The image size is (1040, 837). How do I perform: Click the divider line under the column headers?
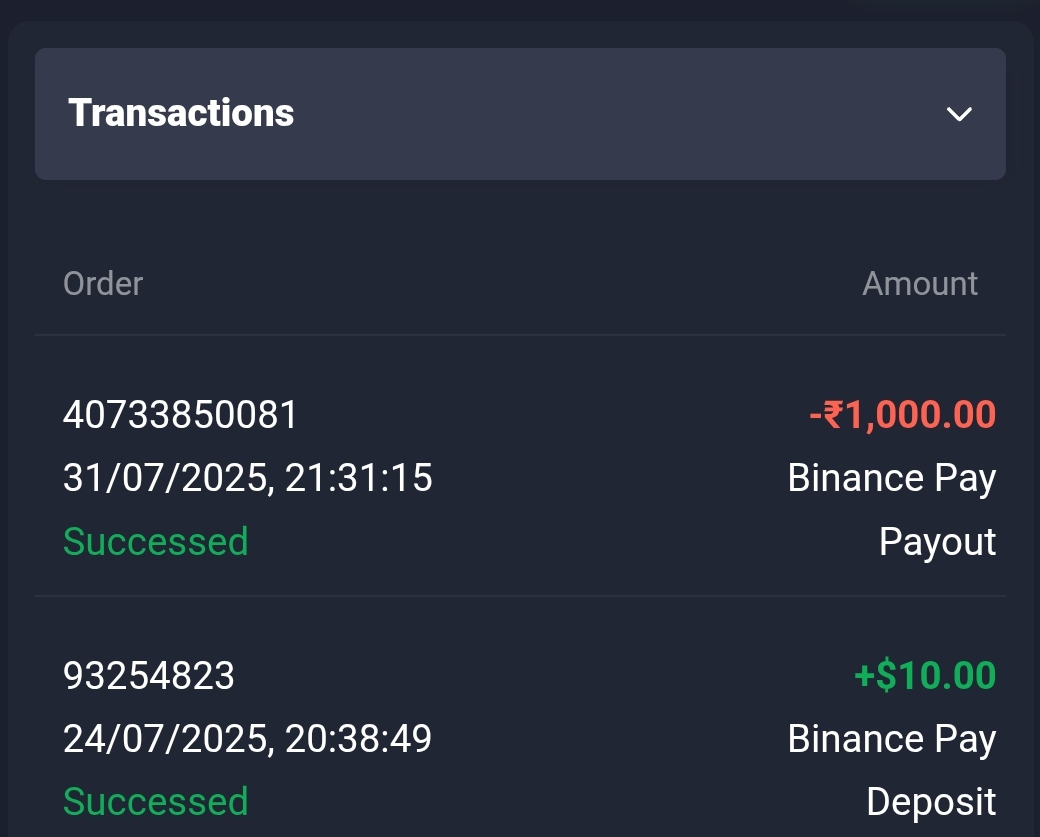(x=520, y=334)
